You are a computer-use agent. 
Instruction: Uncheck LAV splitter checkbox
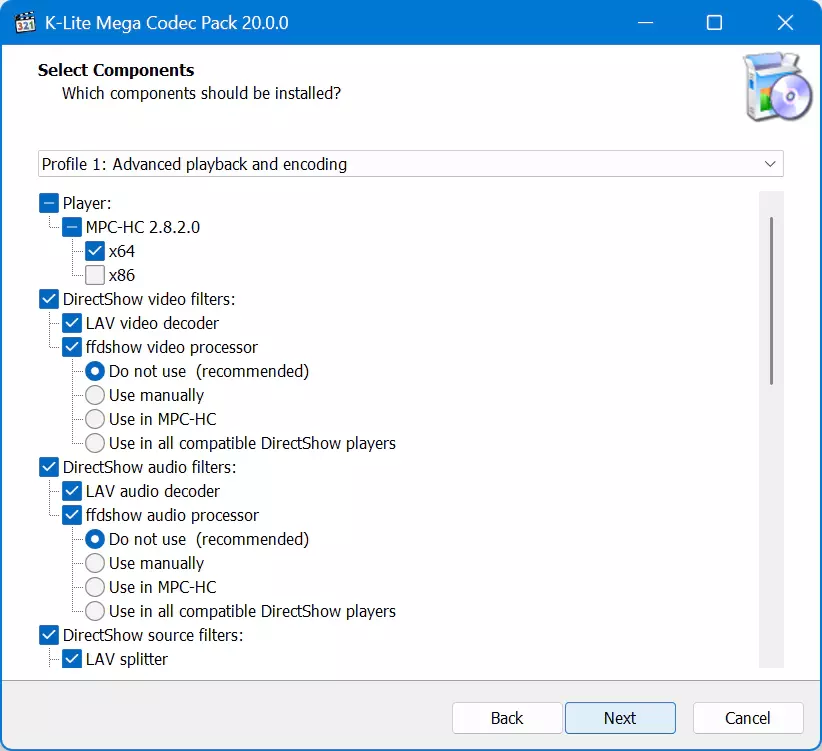72,659
